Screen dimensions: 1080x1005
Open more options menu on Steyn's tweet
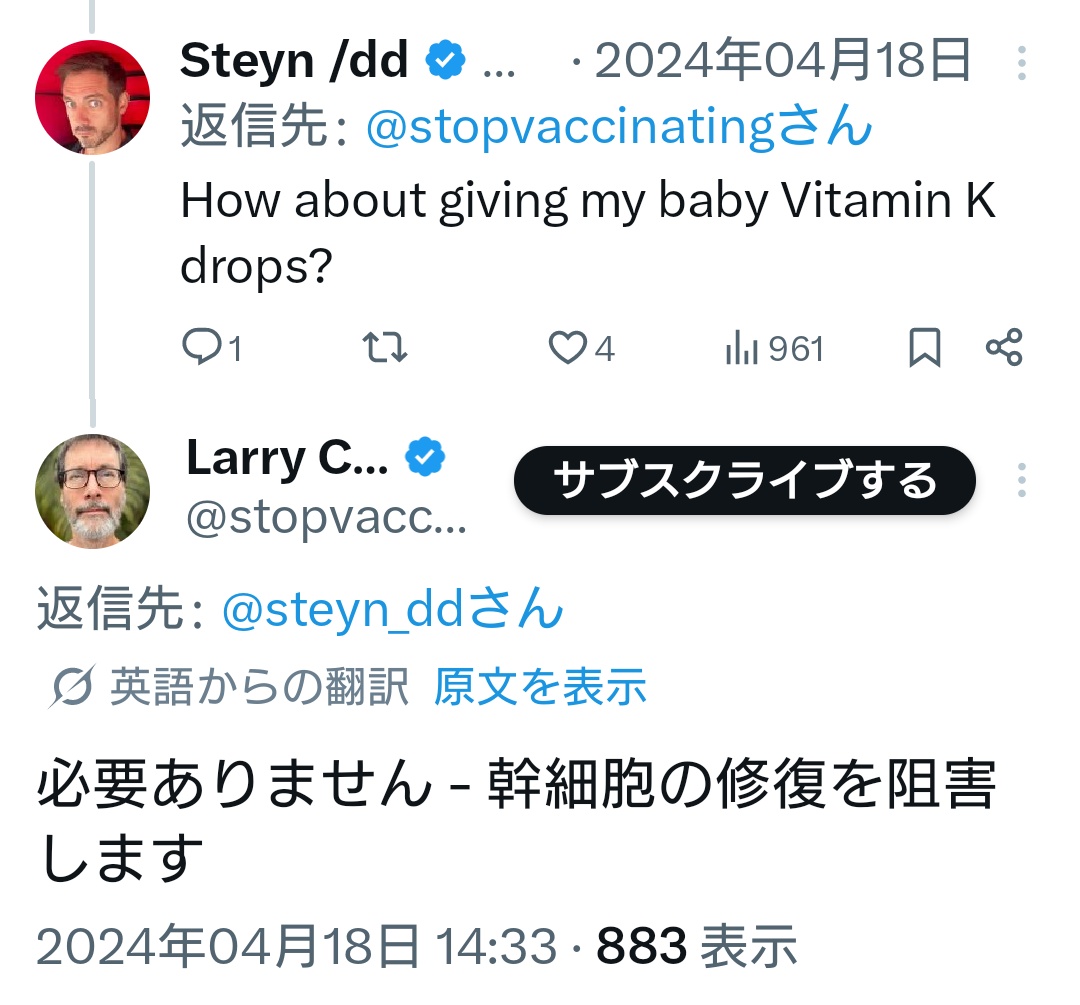tap(1021, 62)
